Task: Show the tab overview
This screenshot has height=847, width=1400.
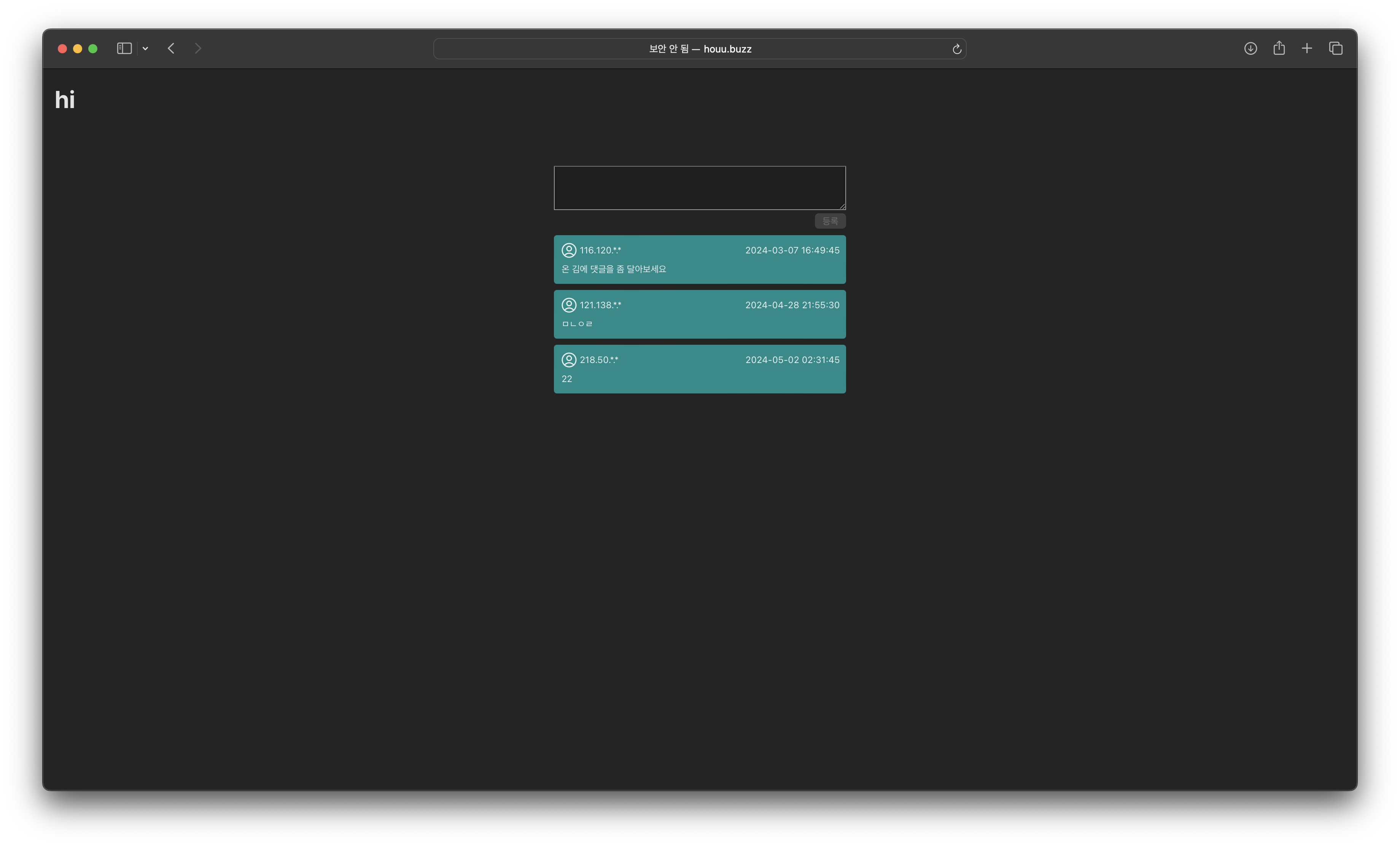Action: pyautogui.click(x=1336, y=48)
